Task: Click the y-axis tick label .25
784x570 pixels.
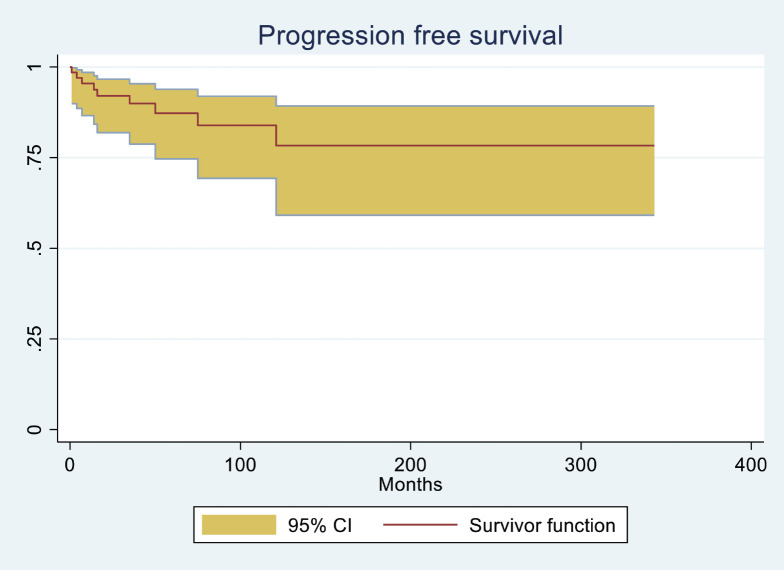Action: (x=34, y=338)
